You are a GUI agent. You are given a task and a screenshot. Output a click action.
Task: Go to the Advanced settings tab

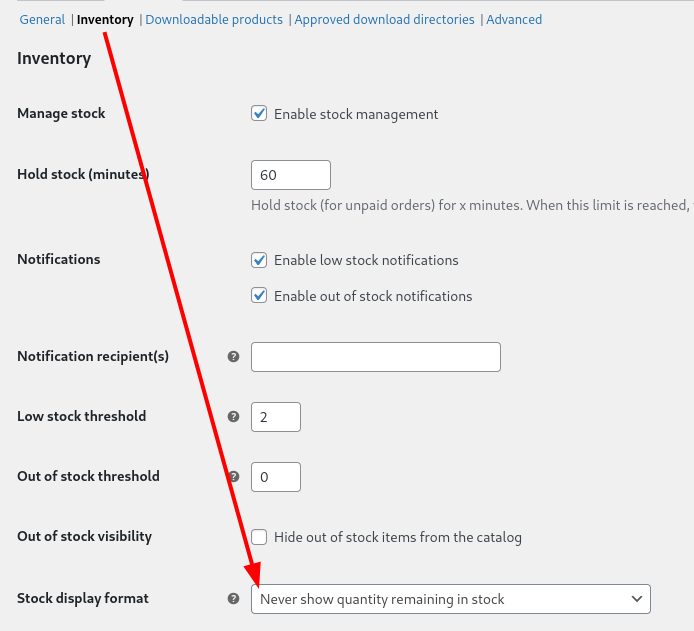[514, 19]
